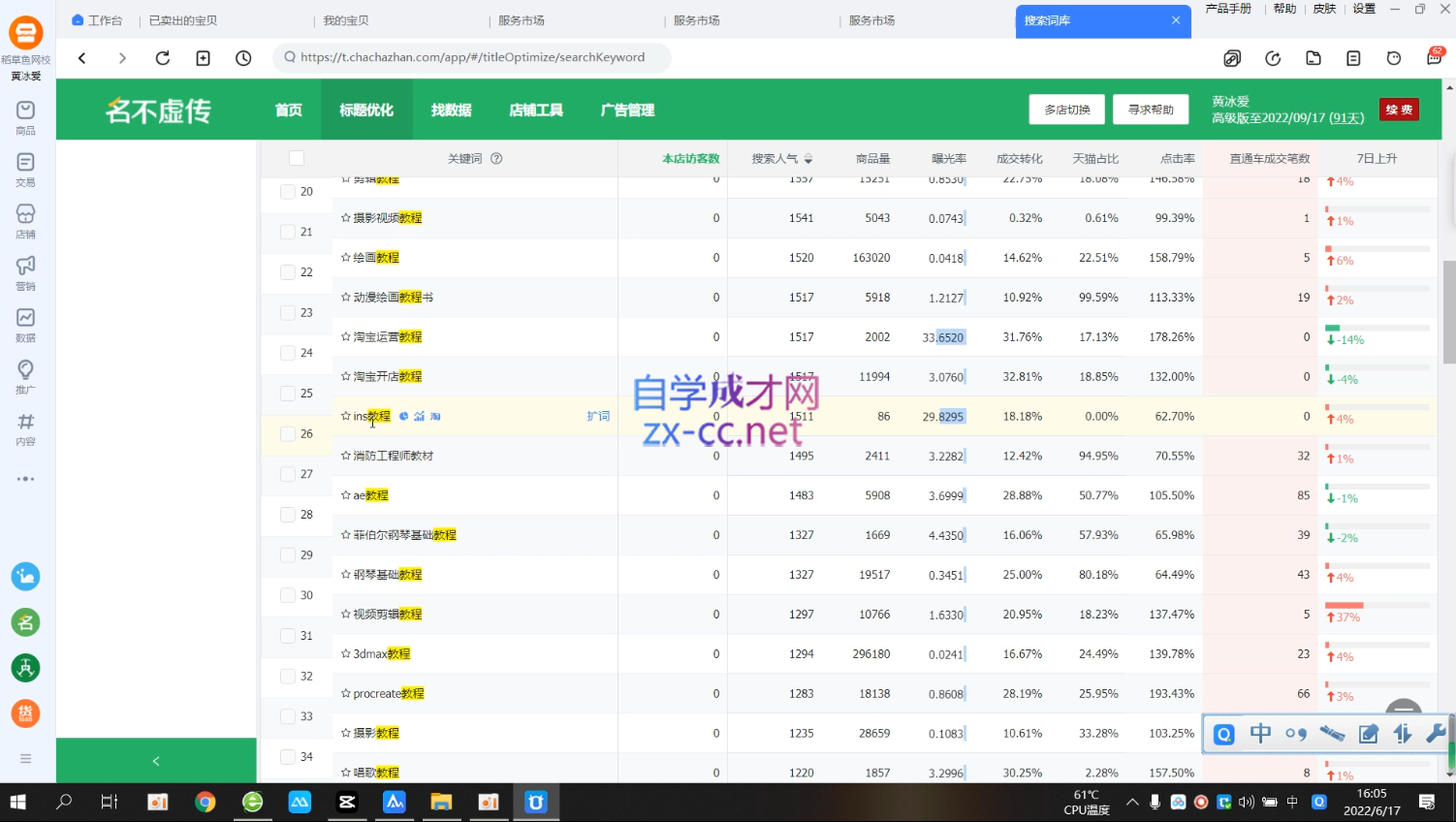Check the box for row 30

(288, 595)
